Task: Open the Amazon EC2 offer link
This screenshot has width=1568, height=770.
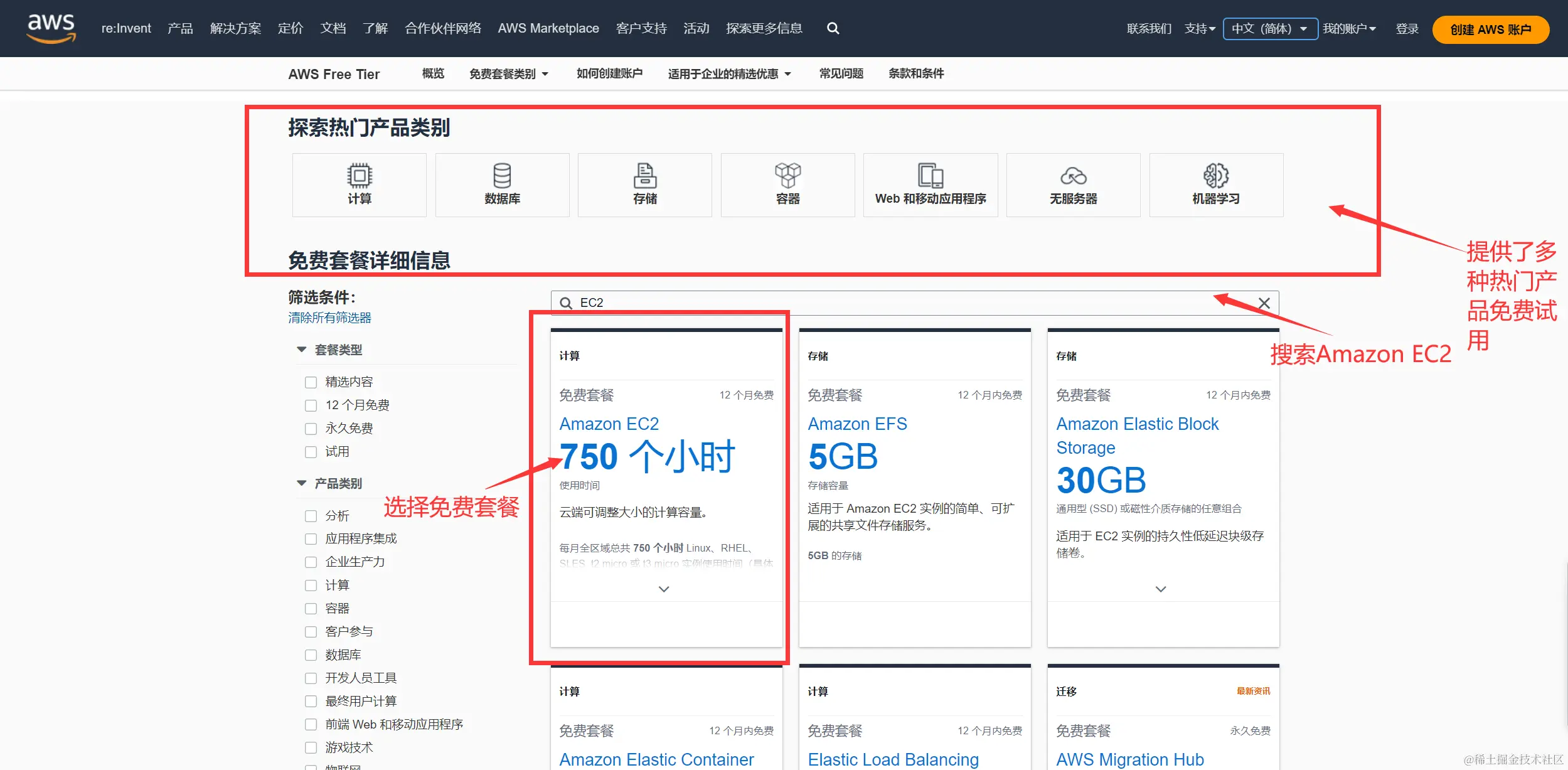Action: tap(609, 424)
